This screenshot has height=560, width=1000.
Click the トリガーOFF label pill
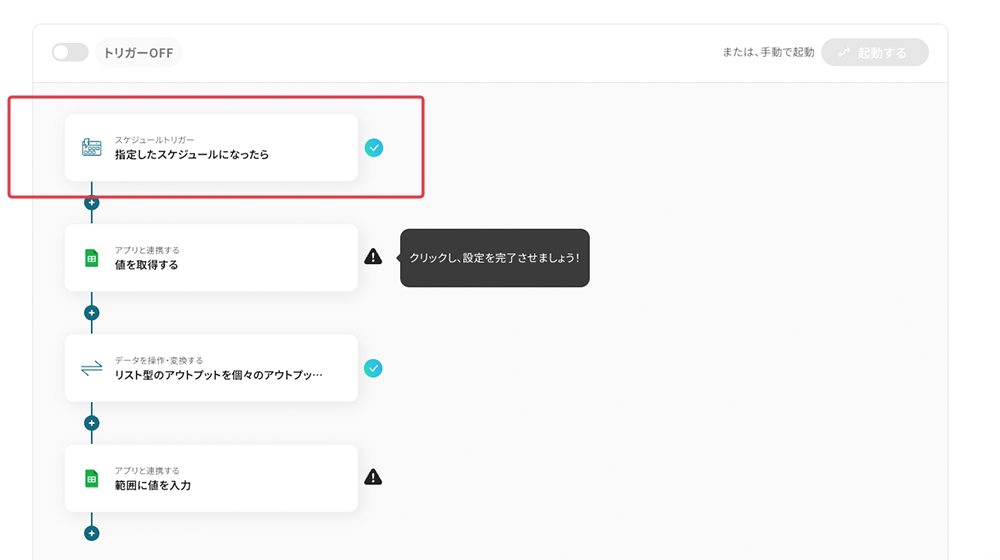tap(138, 52)
